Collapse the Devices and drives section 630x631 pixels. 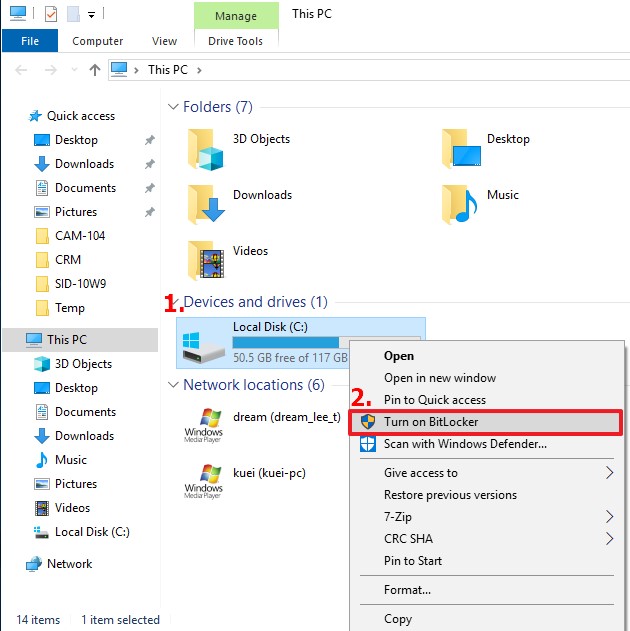174,302
